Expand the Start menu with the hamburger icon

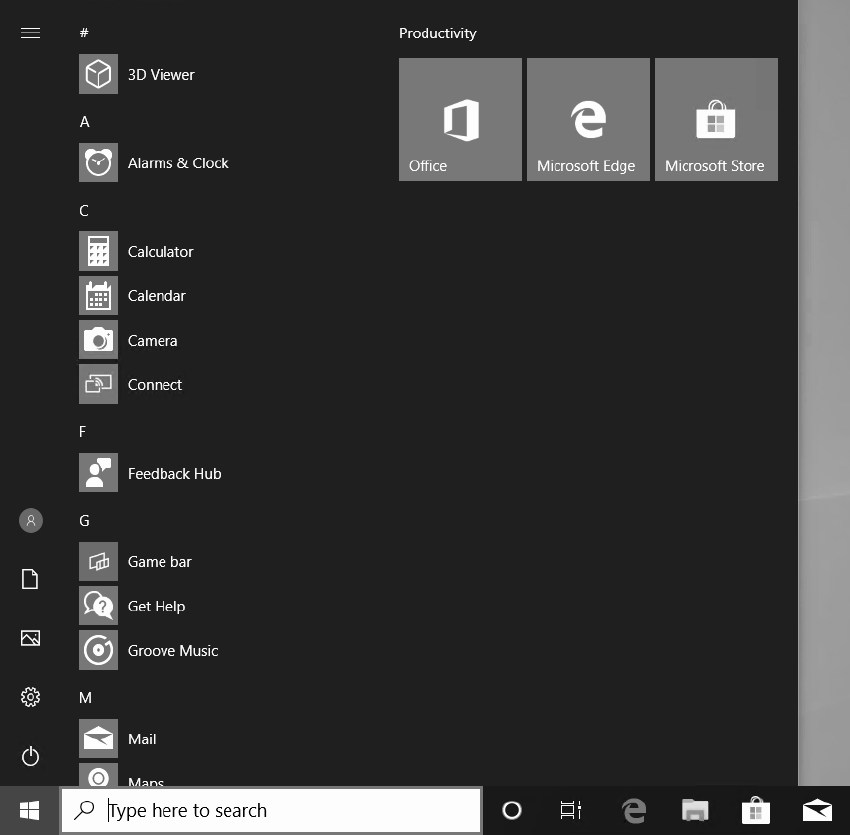(x=30, y=32)
